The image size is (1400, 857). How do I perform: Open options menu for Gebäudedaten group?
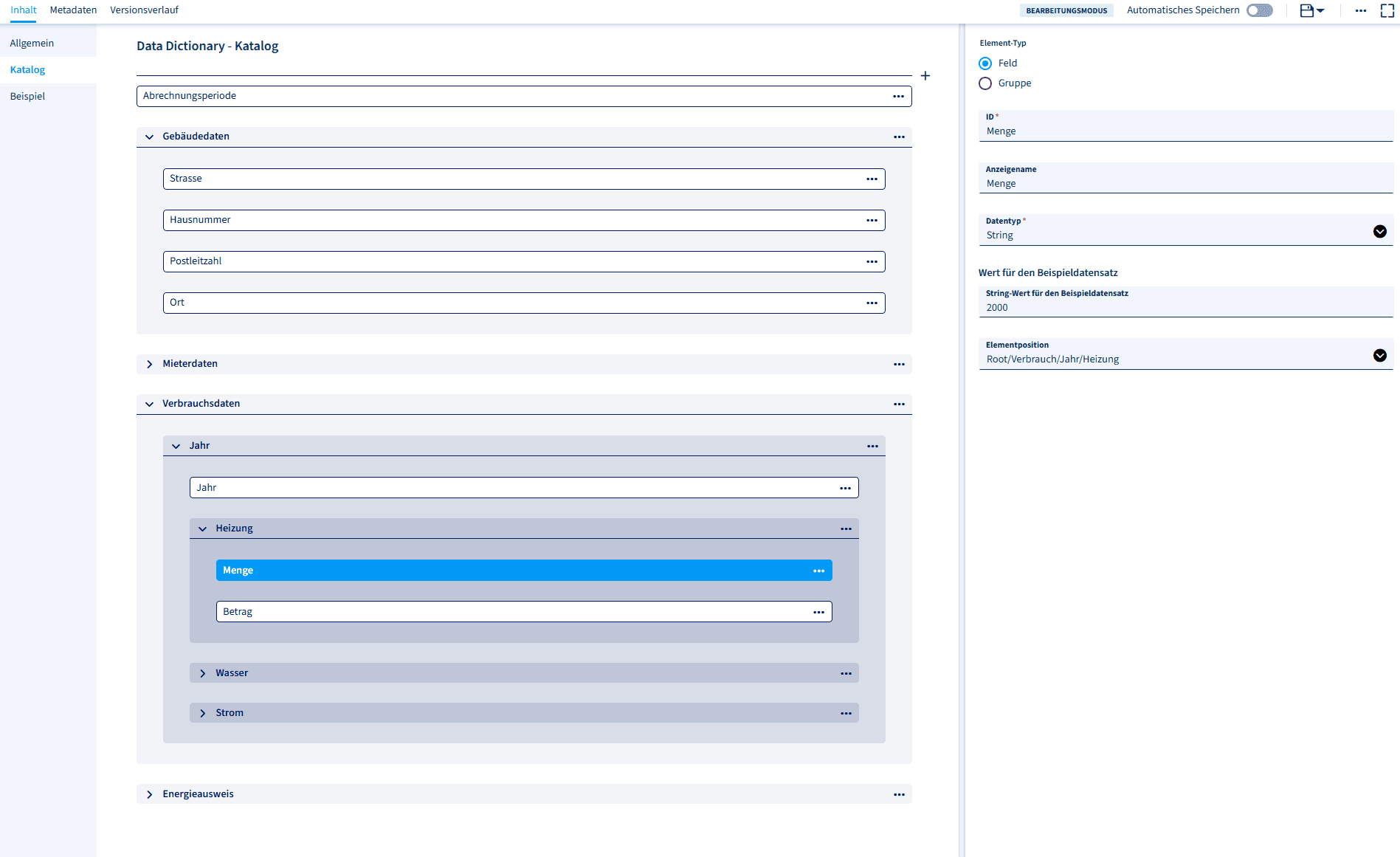point(899,137)
